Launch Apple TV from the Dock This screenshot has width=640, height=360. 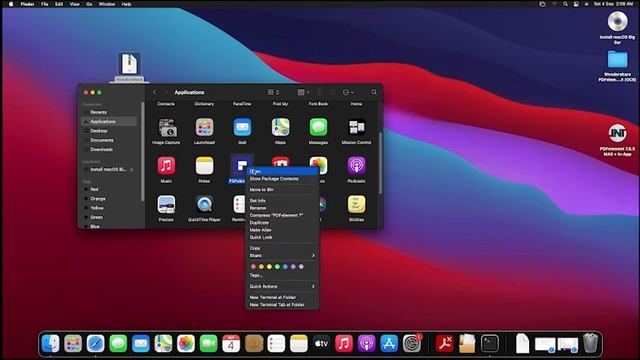tap(321, 343)
